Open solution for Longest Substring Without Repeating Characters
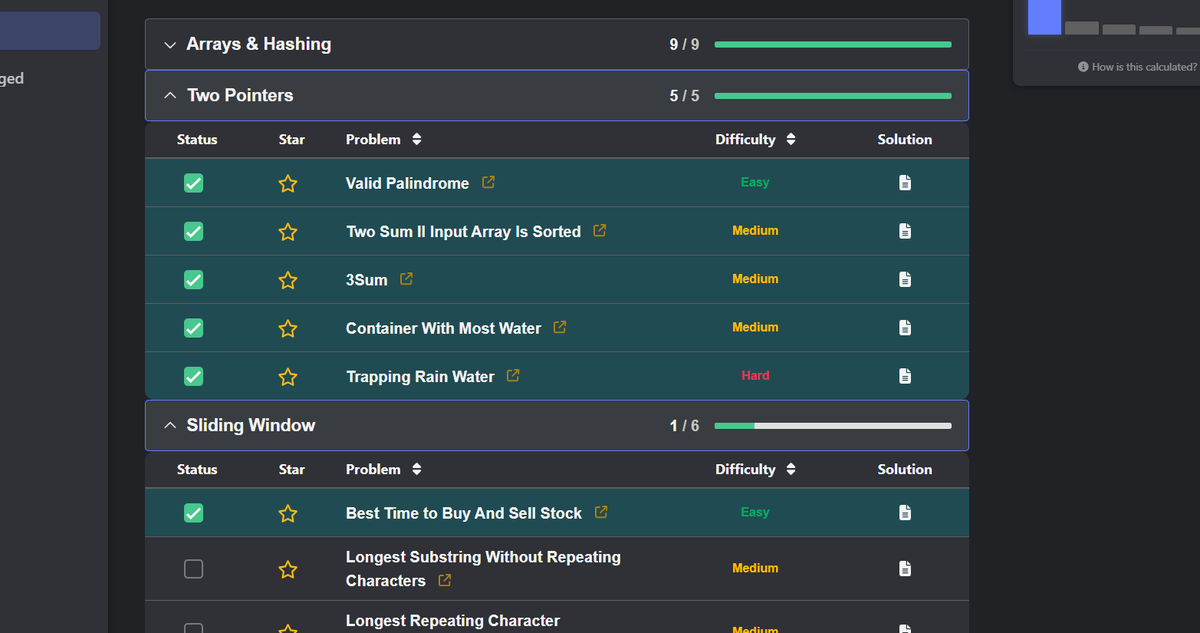The height and width of the screenshot is (633, 1200). coord(905,568)
